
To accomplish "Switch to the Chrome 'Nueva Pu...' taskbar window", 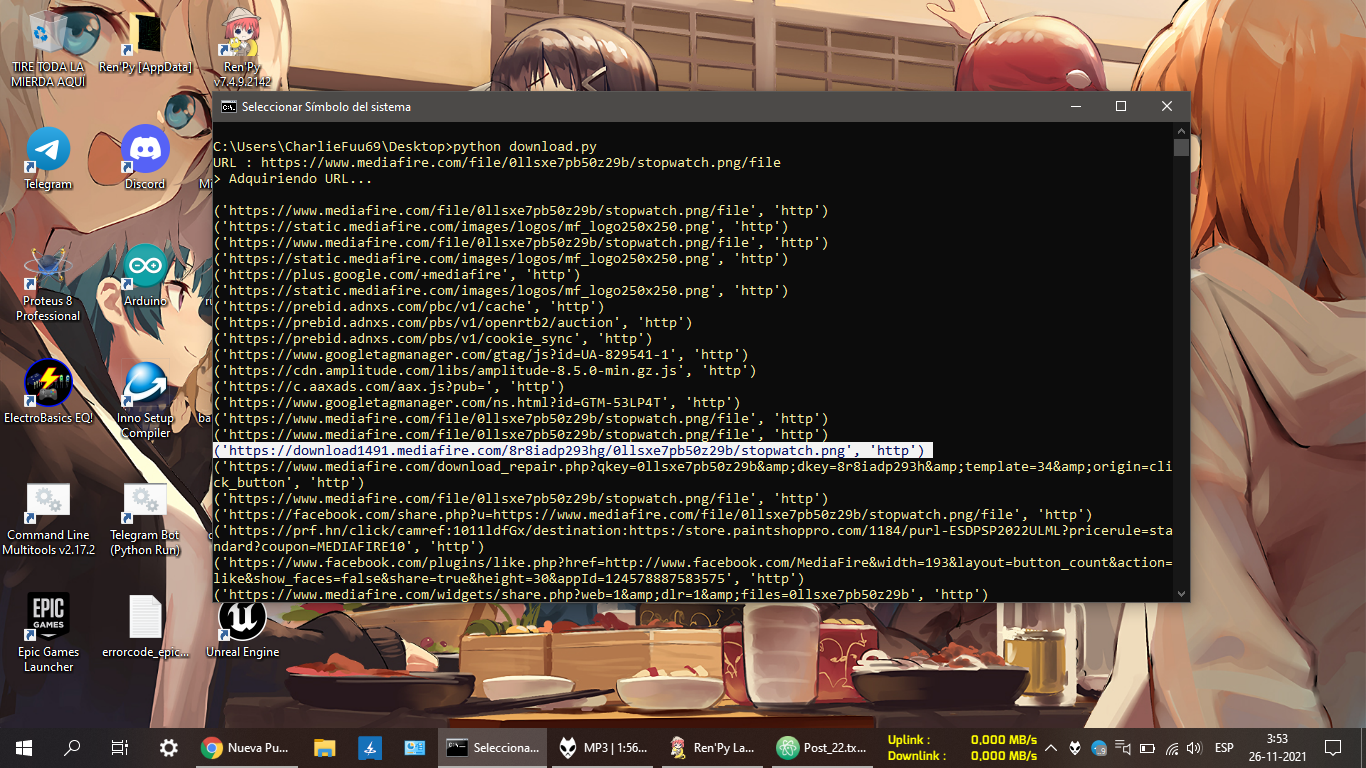I will point(245,748).
